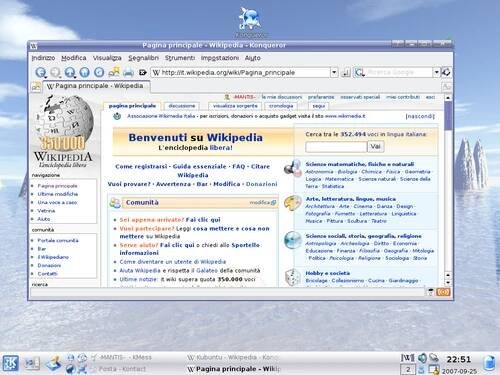Image resolution: width=500 pixels, height=375 pixels.
Task: Open the Indirizzo menu
Action: (43, 58)
